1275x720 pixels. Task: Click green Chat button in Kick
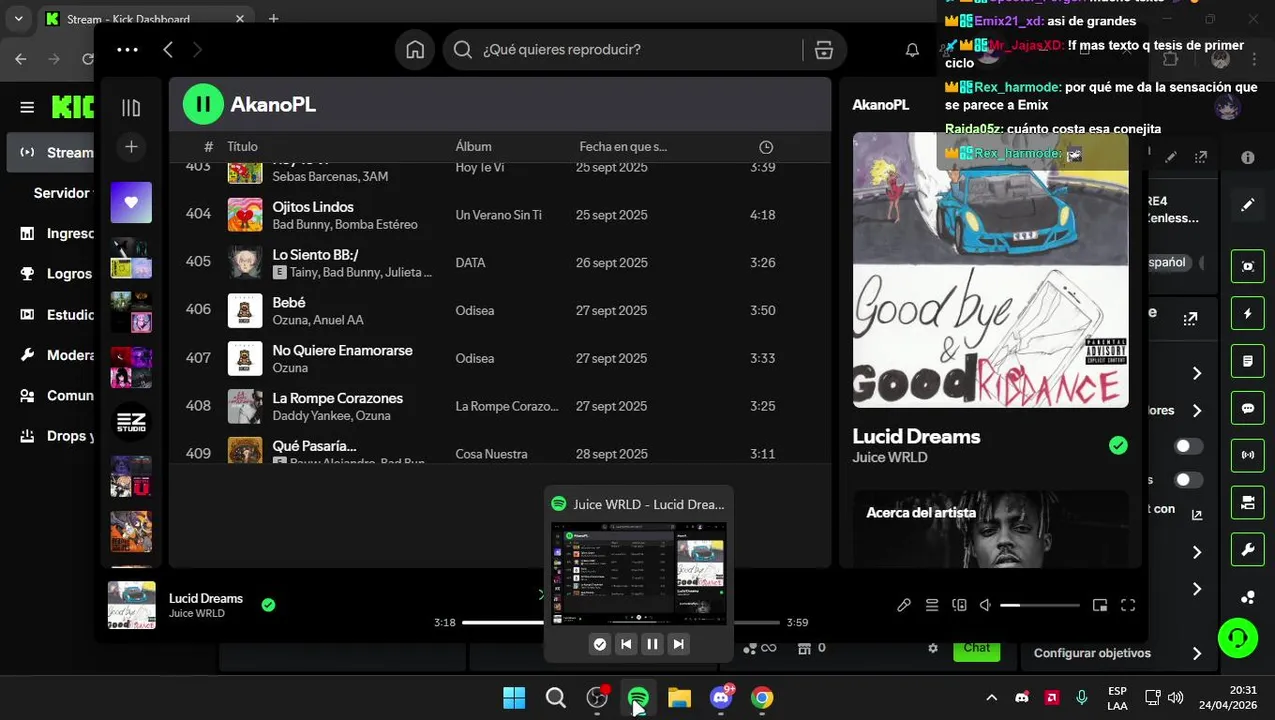tap(977, 649)
